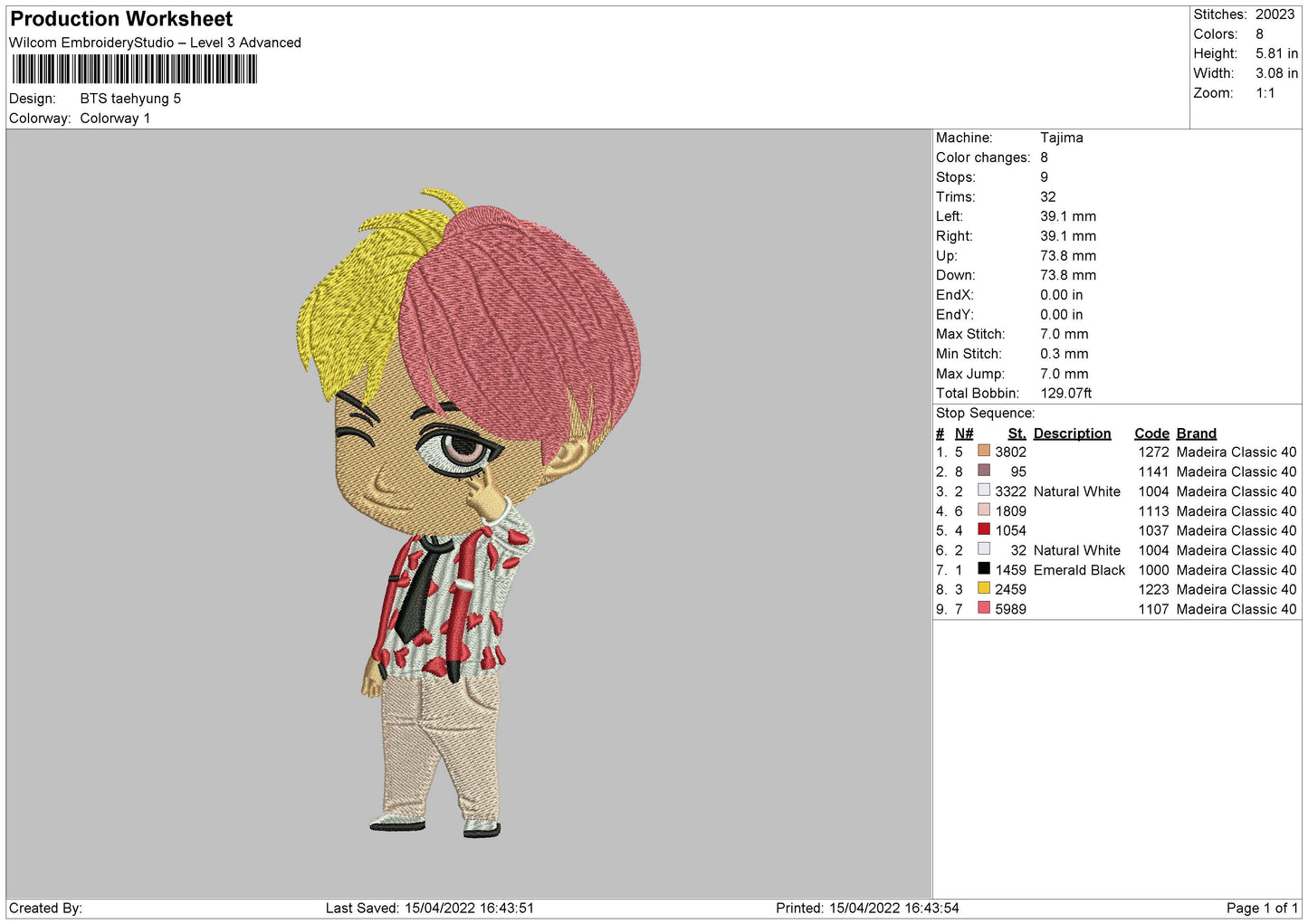Click the stitches count '20023'

[x=1275, y=14]
